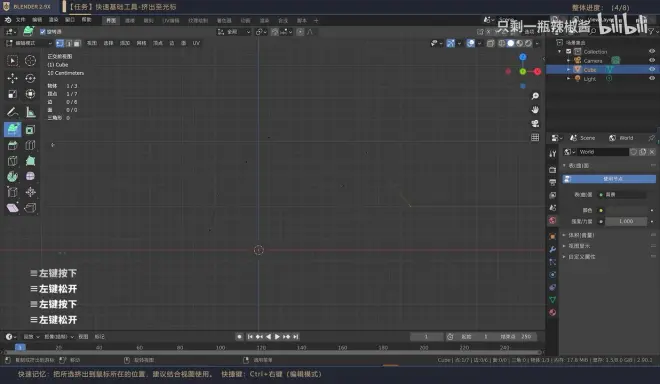660x384 pixels.
Task: Expand the Volume panel in World properties
Action: pos(564,235)
